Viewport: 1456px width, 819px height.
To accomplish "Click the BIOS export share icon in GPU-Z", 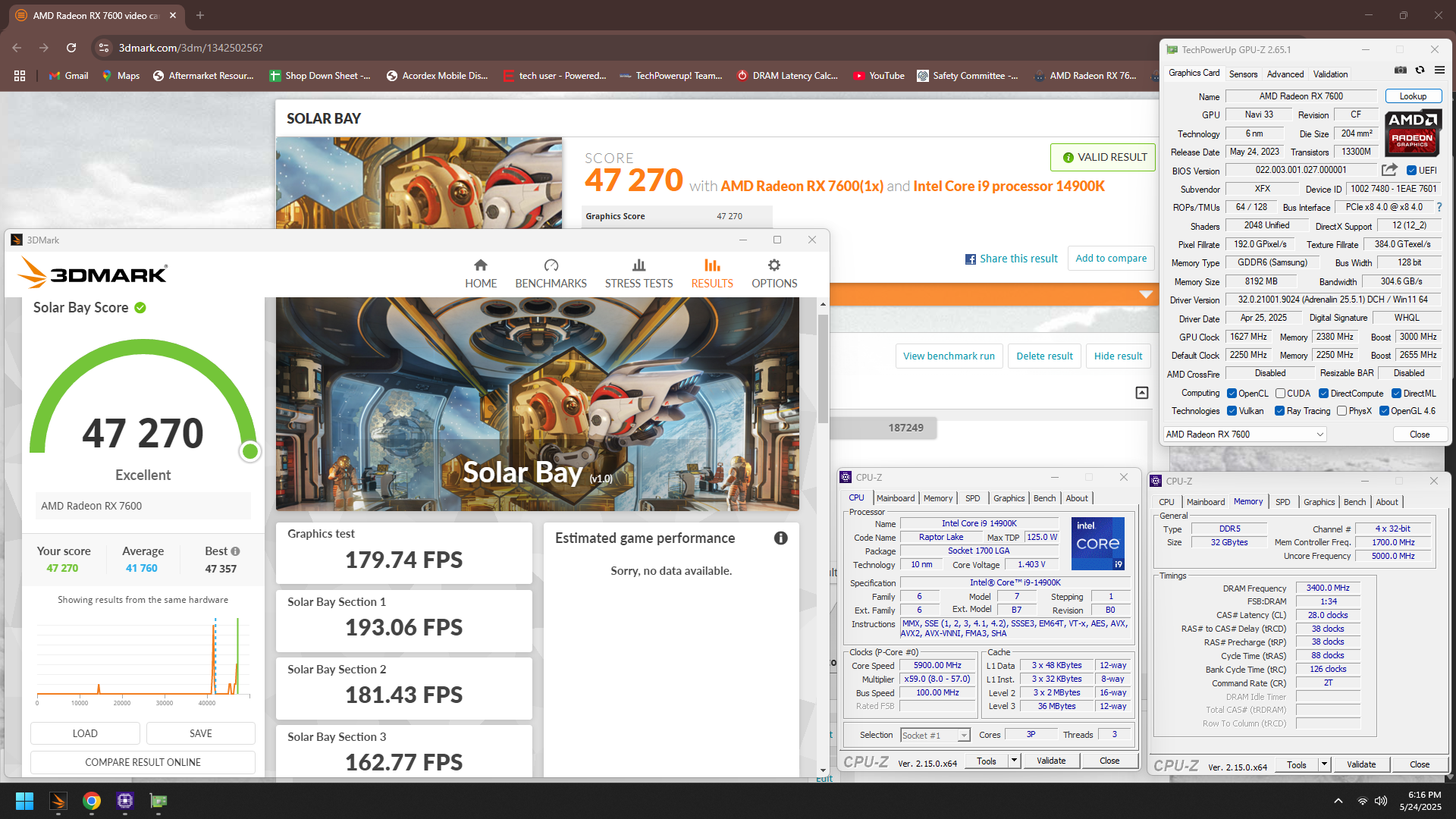I will point(1389,170).
